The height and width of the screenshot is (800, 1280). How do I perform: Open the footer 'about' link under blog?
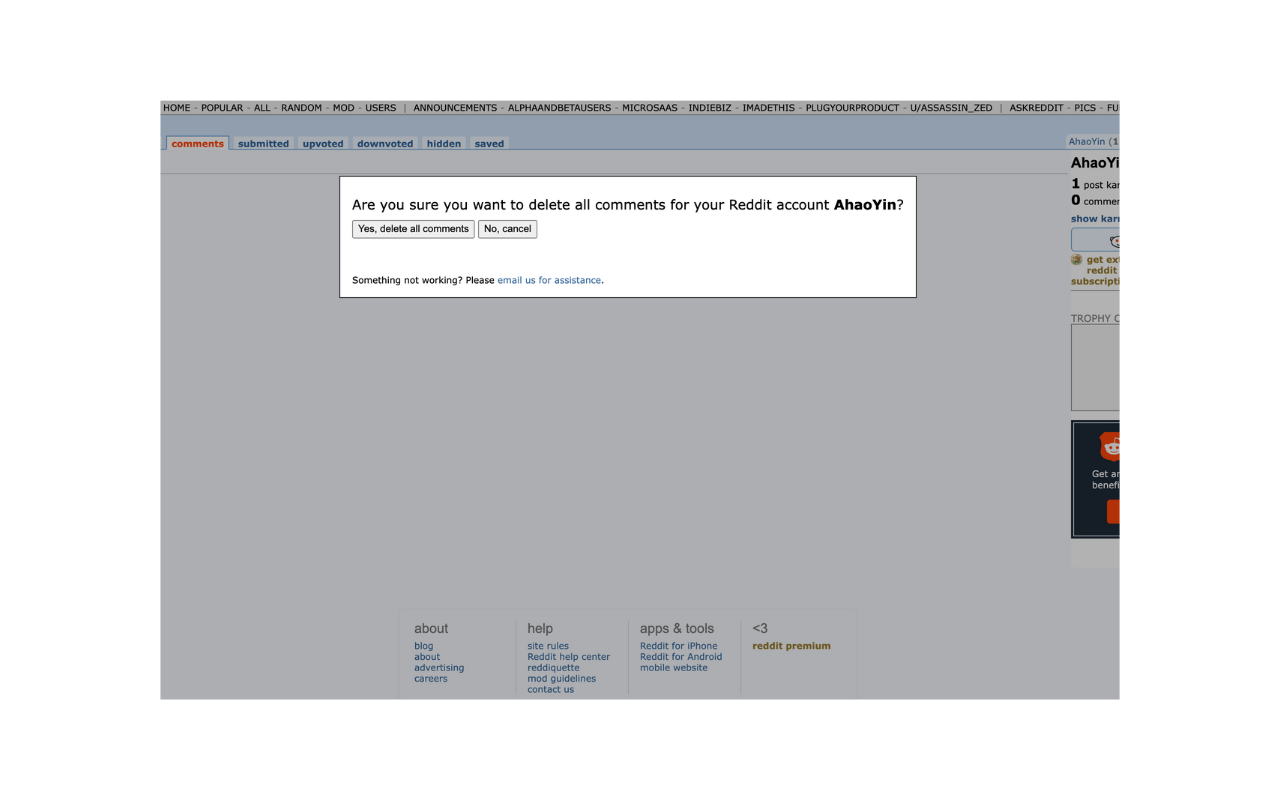pos(427,657)
